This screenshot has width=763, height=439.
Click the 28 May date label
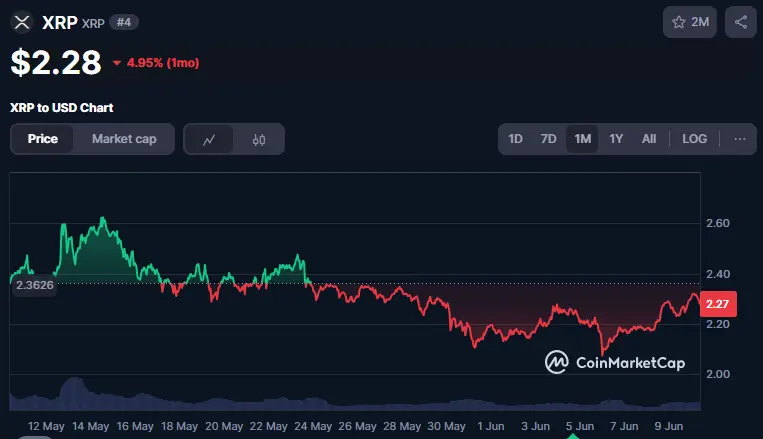pyautogui.click(x=402, y=426)
